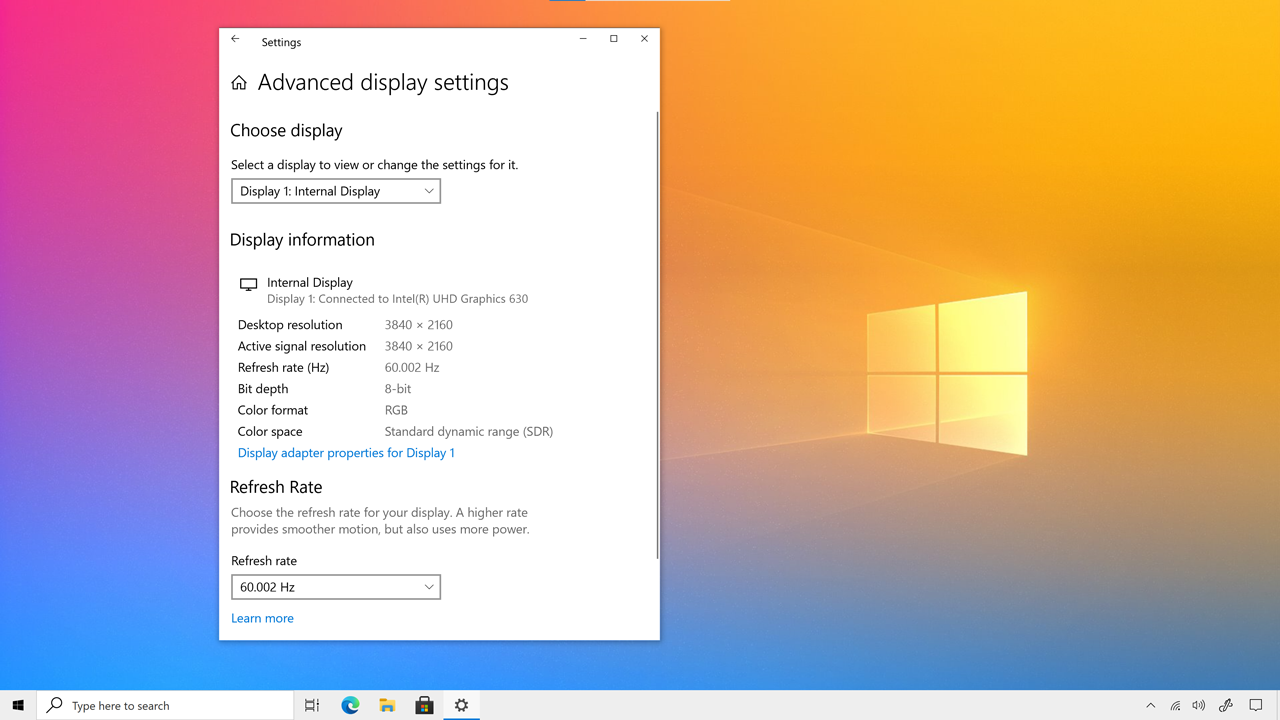
Task: Click the Refresh Rate section heading
Action: tap(276, 487)
